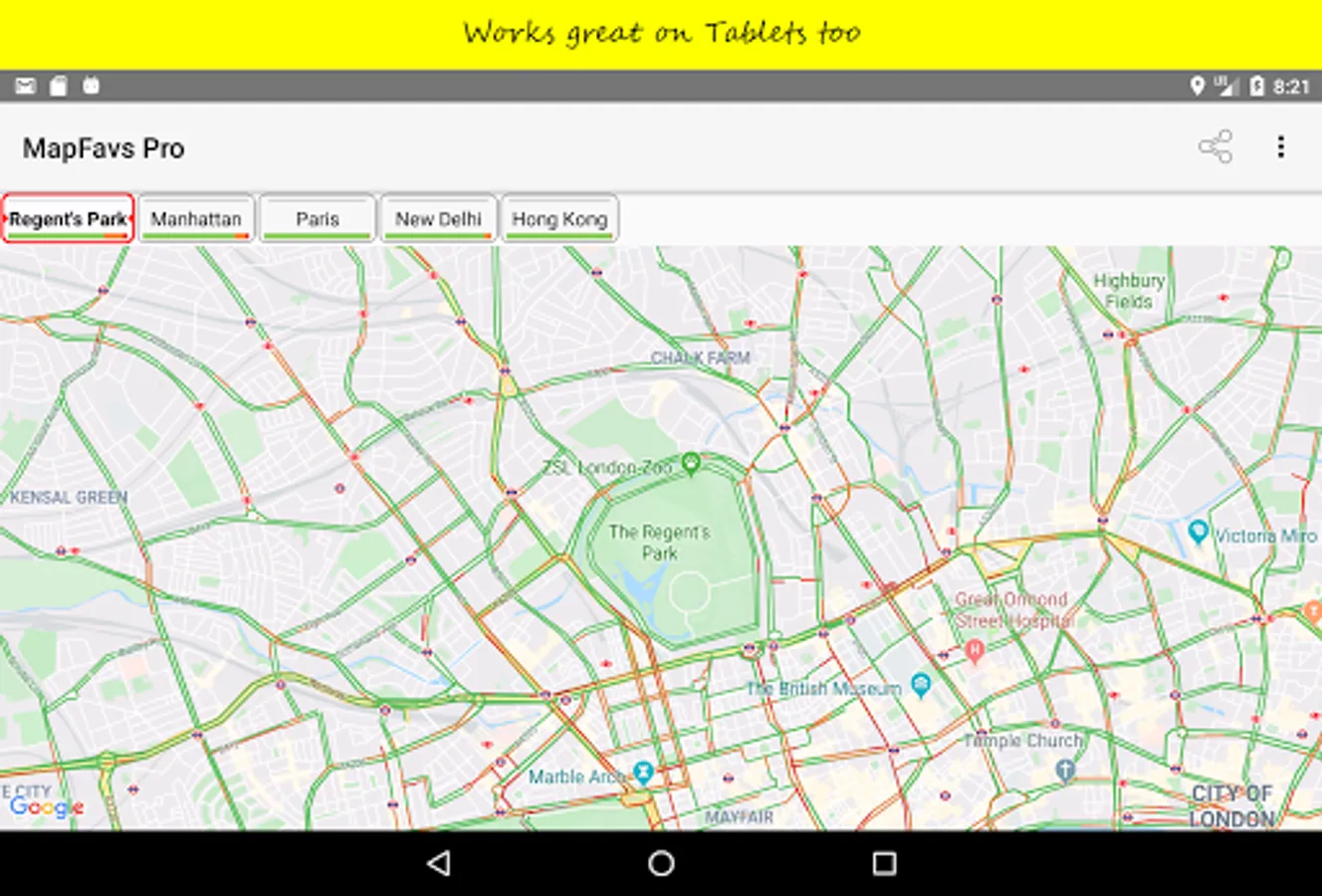Open recent apps with square button
Viewport: 1322px width, 896px height.
point(884,863)
